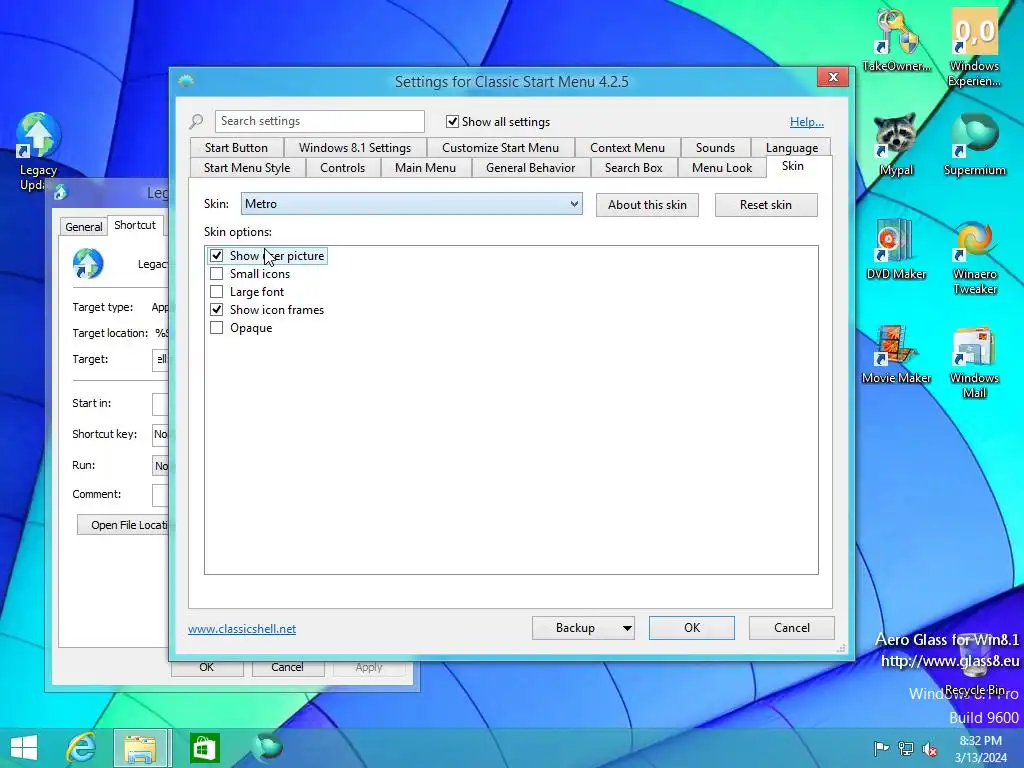Focus the Search settings input field
The height and width of the screenshot is (768, 1024).
click(x=320, y=121)
